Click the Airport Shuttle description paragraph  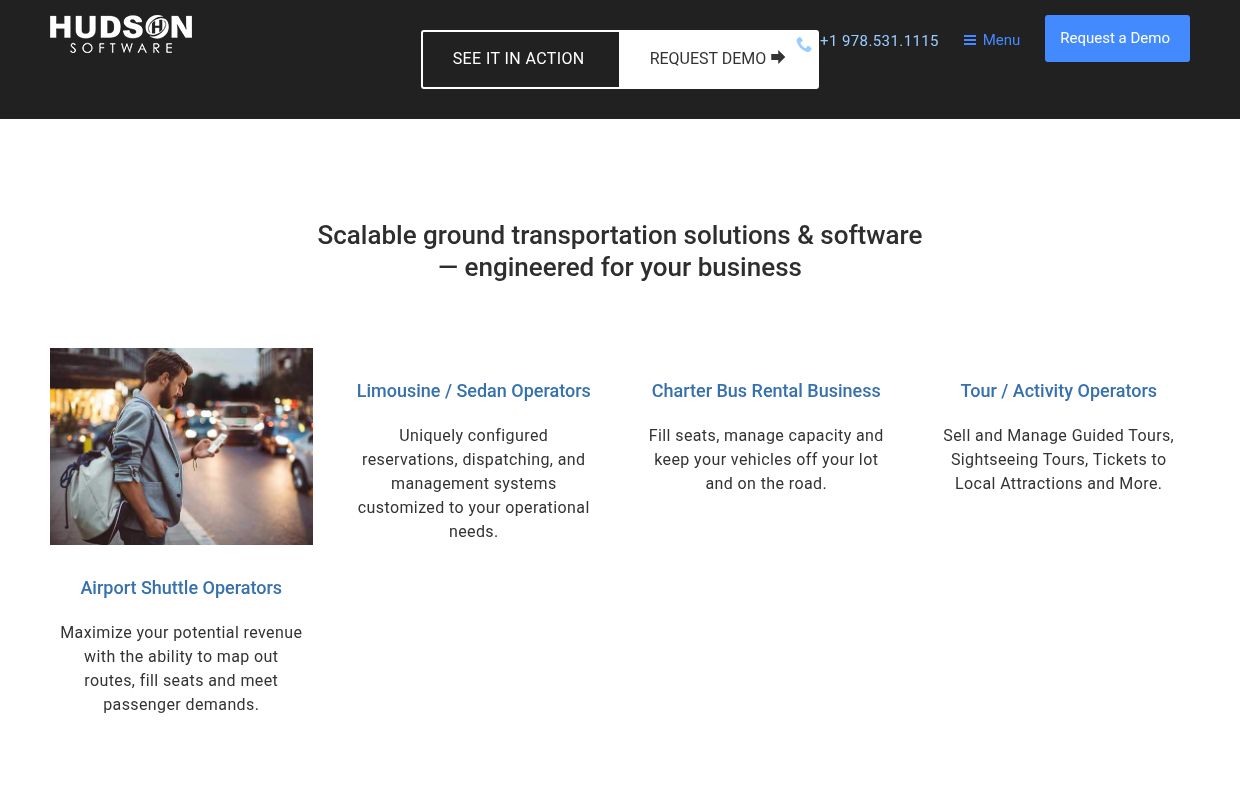coord(181,668)
